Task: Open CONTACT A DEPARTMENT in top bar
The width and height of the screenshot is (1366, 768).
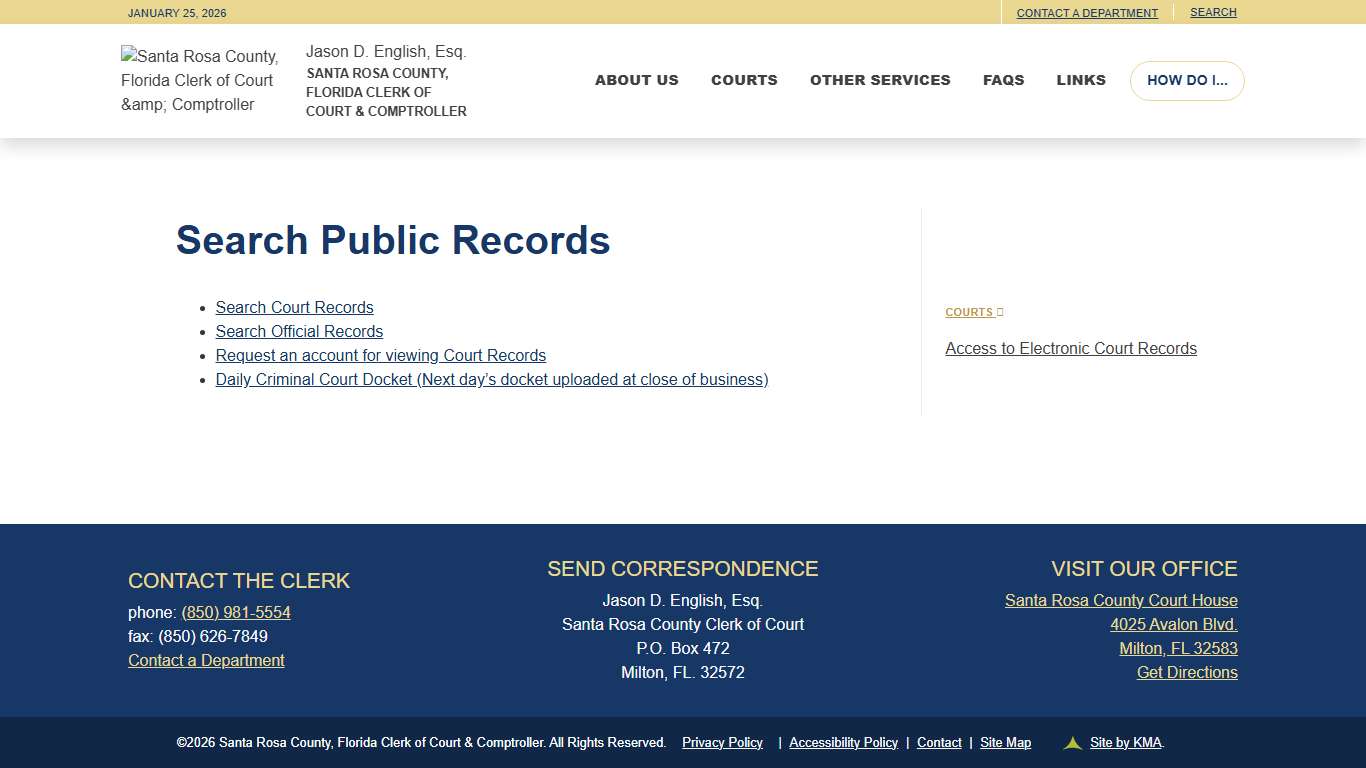Action: (x=1087, y=12)
